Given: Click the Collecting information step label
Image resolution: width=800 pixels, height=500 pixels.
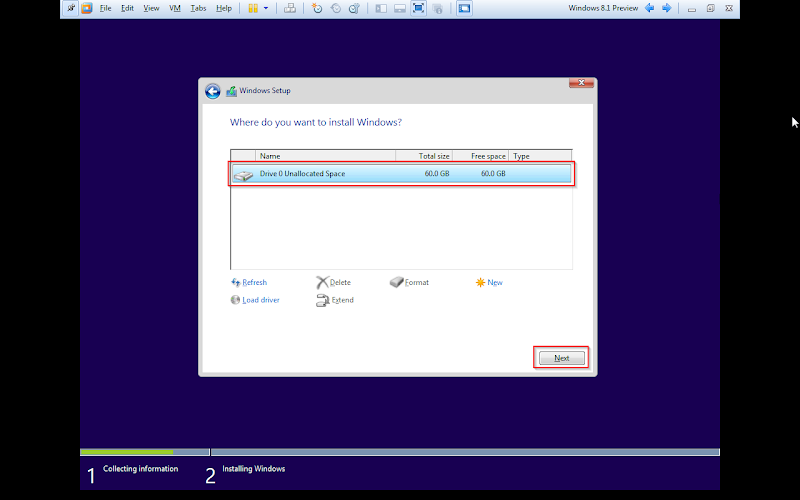Looking at the screenshot, I should click(x=140, y=468).
